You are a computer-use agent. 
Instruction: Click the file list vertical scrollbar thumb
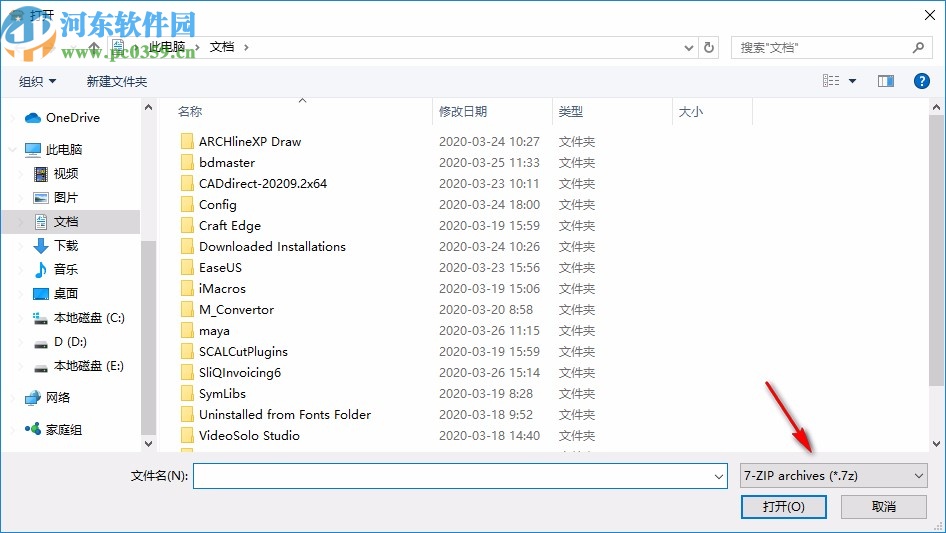coord(936,251)
